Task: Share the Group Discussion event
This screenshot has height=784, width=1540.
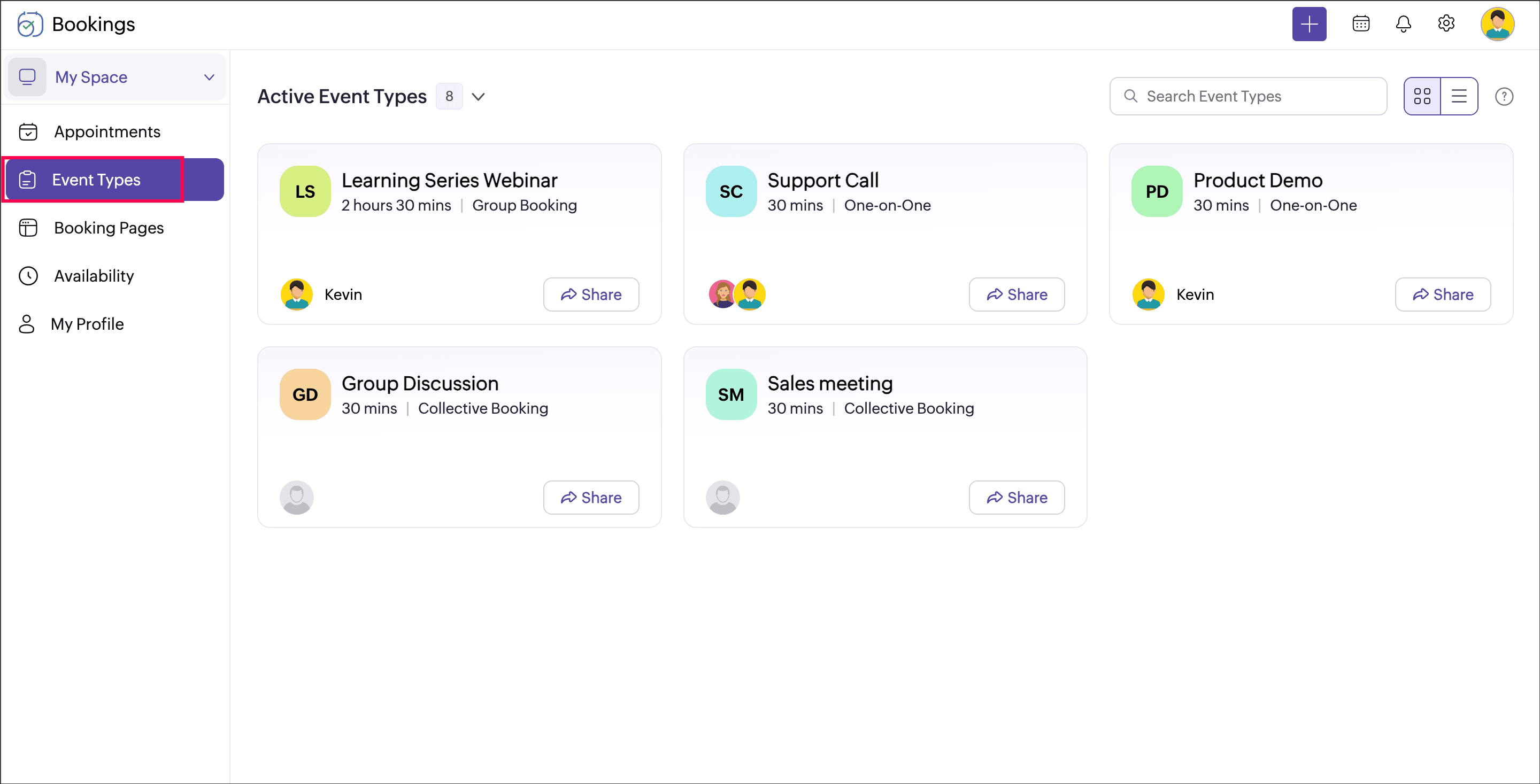Action: point(591,497)
